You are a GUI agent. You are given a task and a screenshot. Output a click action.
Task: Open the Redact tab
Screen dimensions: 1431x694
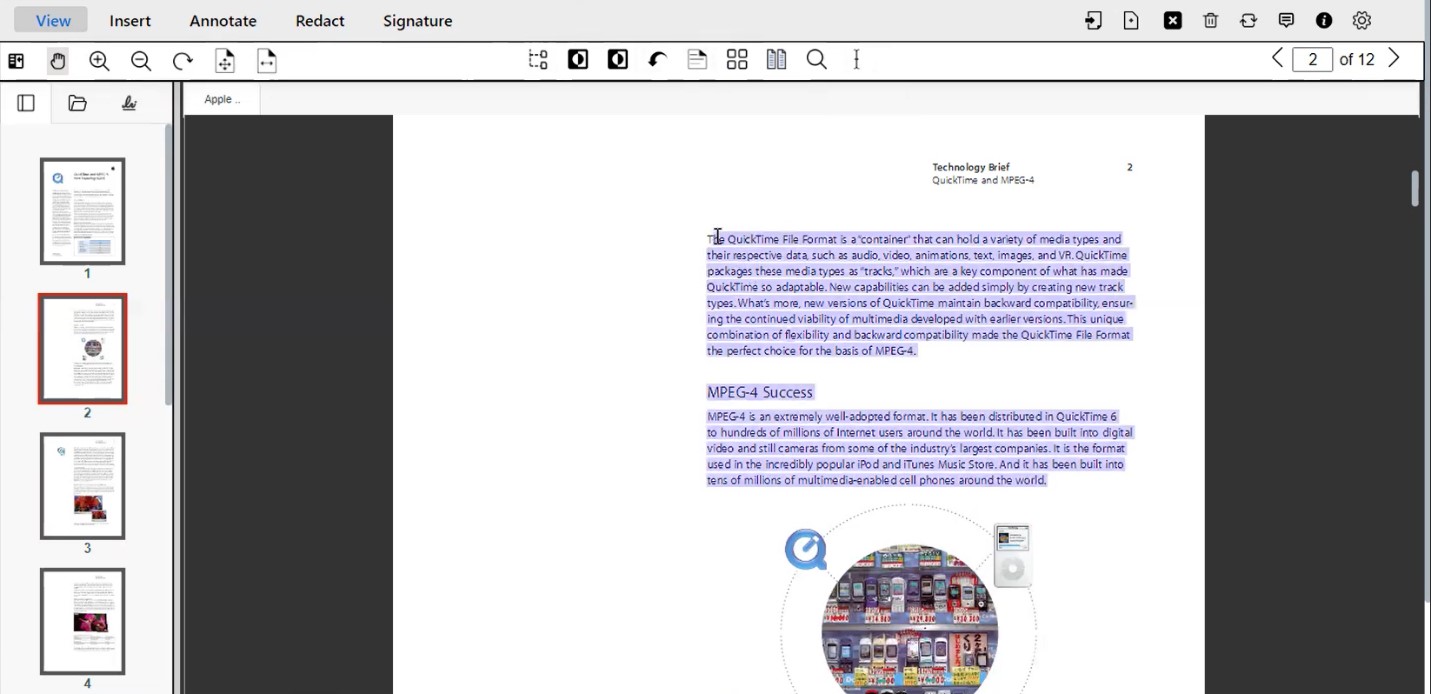pyautogui.click(x=320, y=20)
